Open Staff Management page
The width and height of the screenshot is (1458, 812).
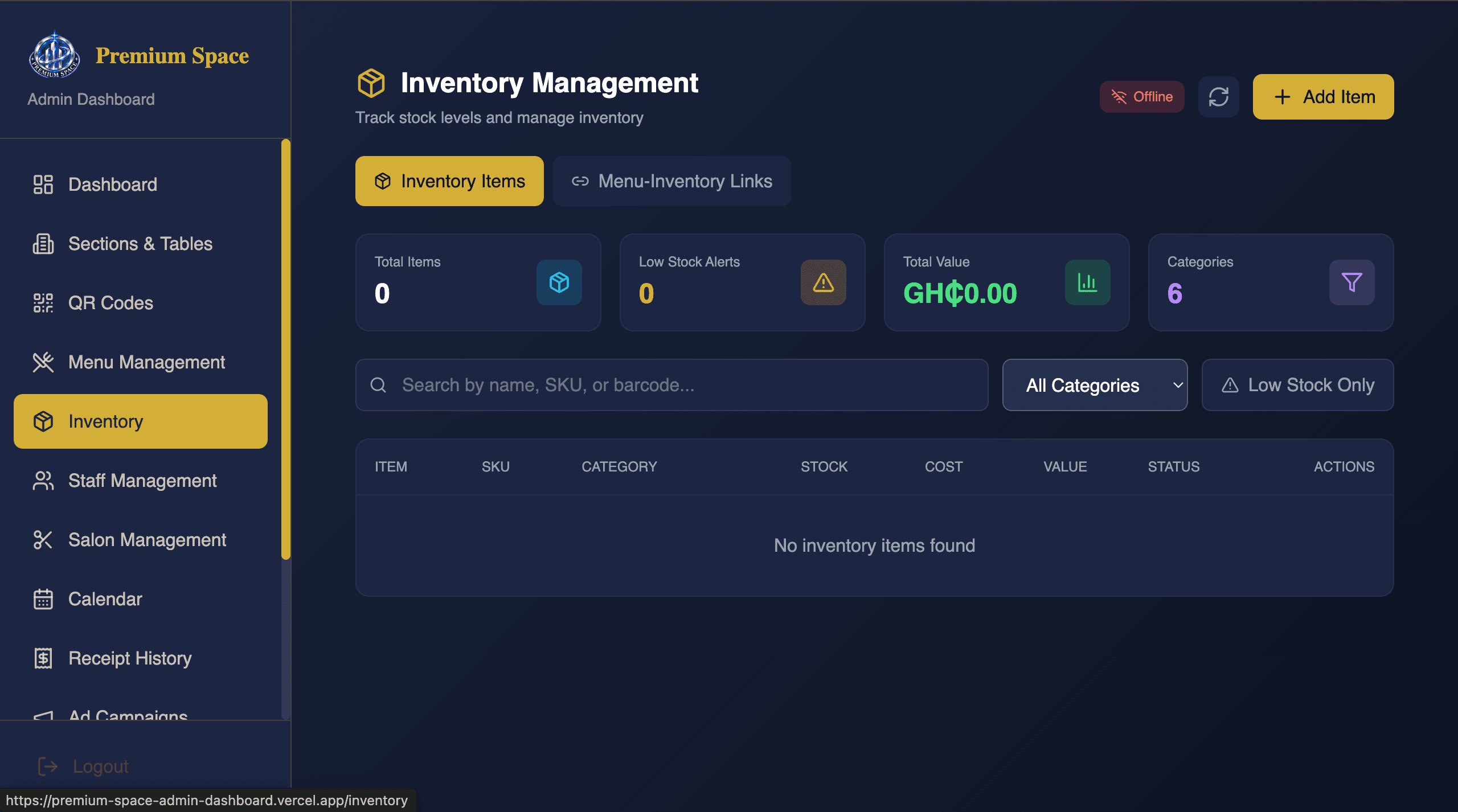141,481
